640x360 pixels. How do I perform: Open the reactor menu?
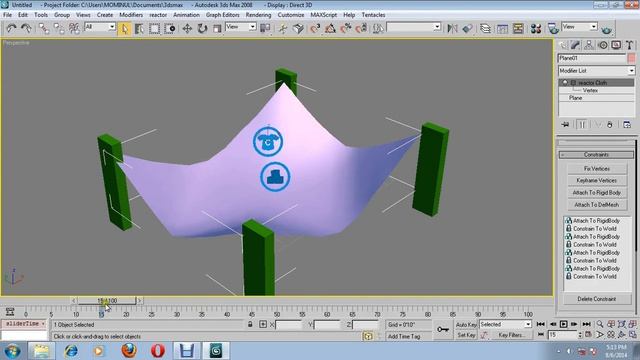[158, 15]
